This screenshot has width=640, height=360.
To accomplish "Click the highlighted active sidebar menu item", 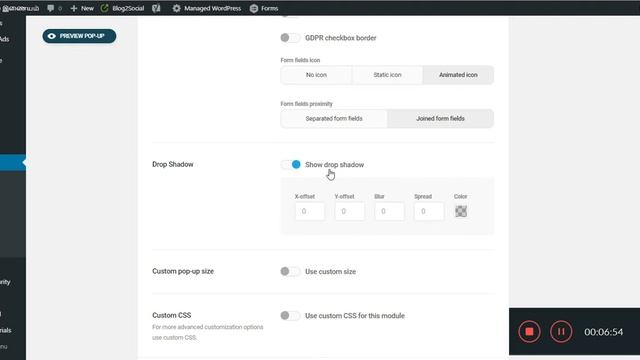I will [x=13, y=162].
